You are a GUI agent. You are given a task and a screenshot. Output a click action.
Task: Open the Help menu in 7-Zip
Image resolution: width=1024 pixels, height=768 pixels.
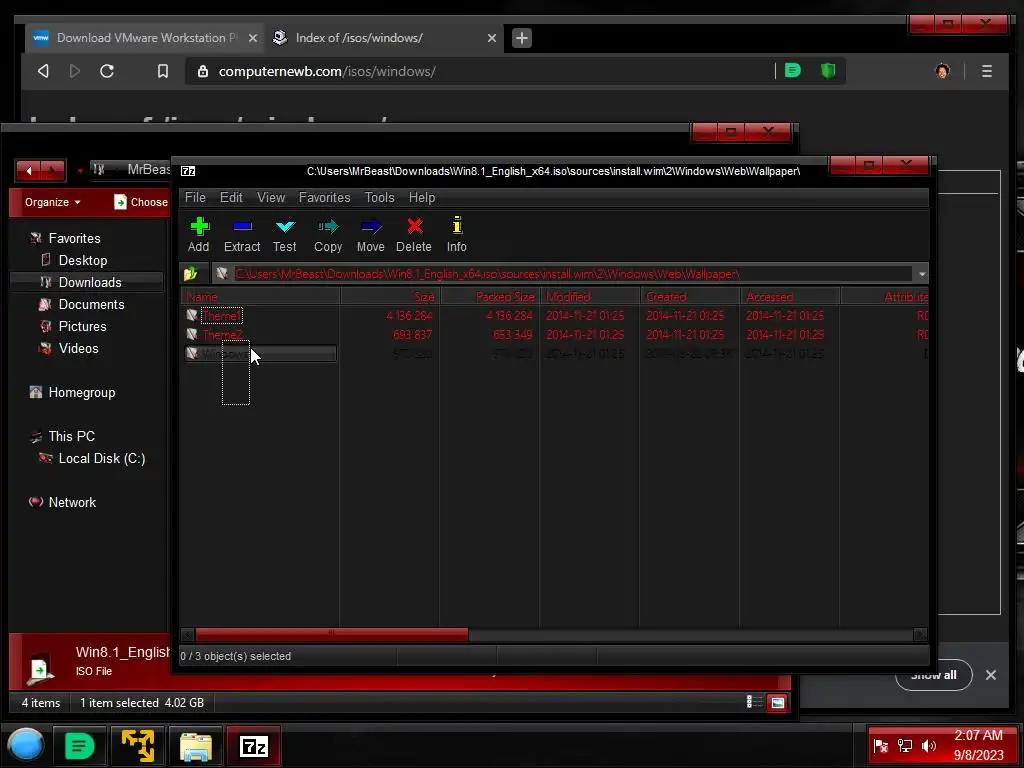[x=422, y=197]
